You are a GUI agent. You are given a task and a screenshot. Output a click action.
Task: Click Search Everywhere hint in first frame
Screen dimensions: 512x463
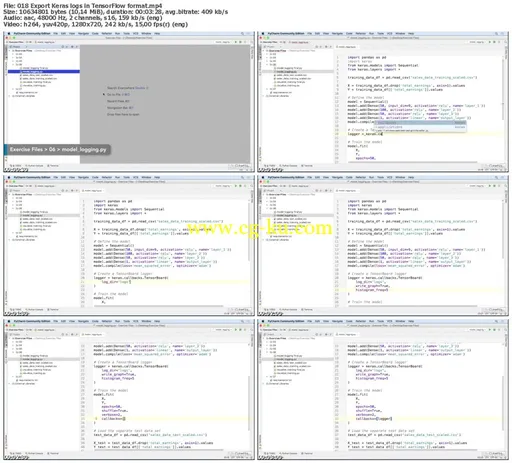(x=128, y=88)
